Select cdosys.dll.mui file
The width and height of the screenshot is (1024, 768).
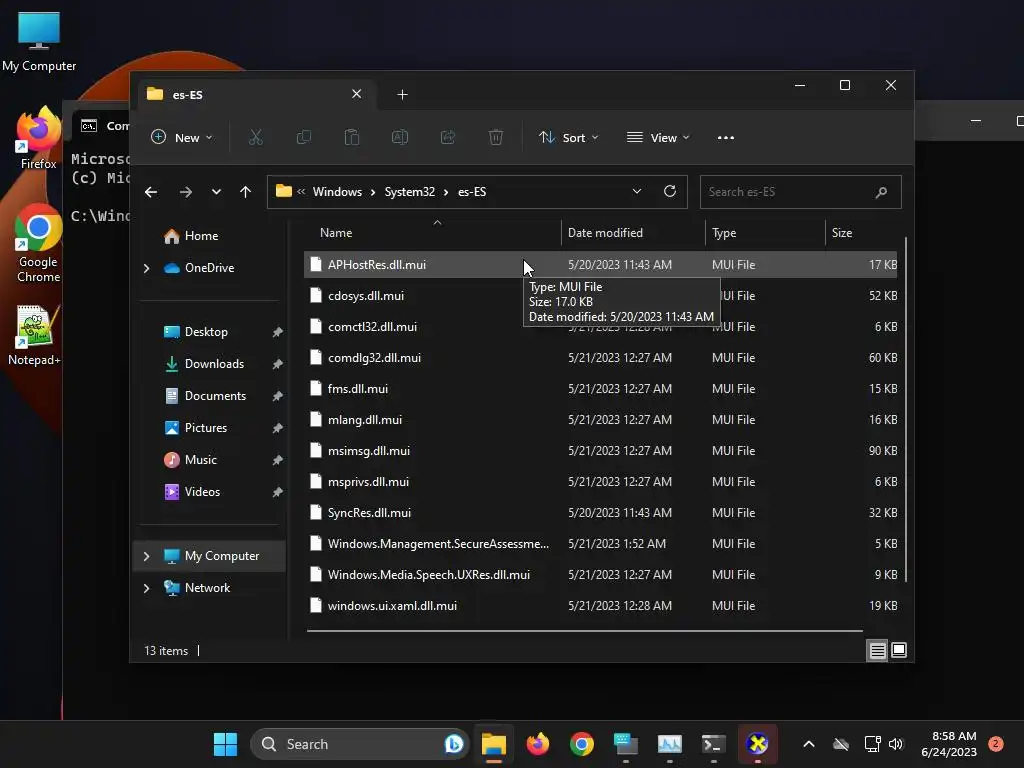(x=600, y=296)
